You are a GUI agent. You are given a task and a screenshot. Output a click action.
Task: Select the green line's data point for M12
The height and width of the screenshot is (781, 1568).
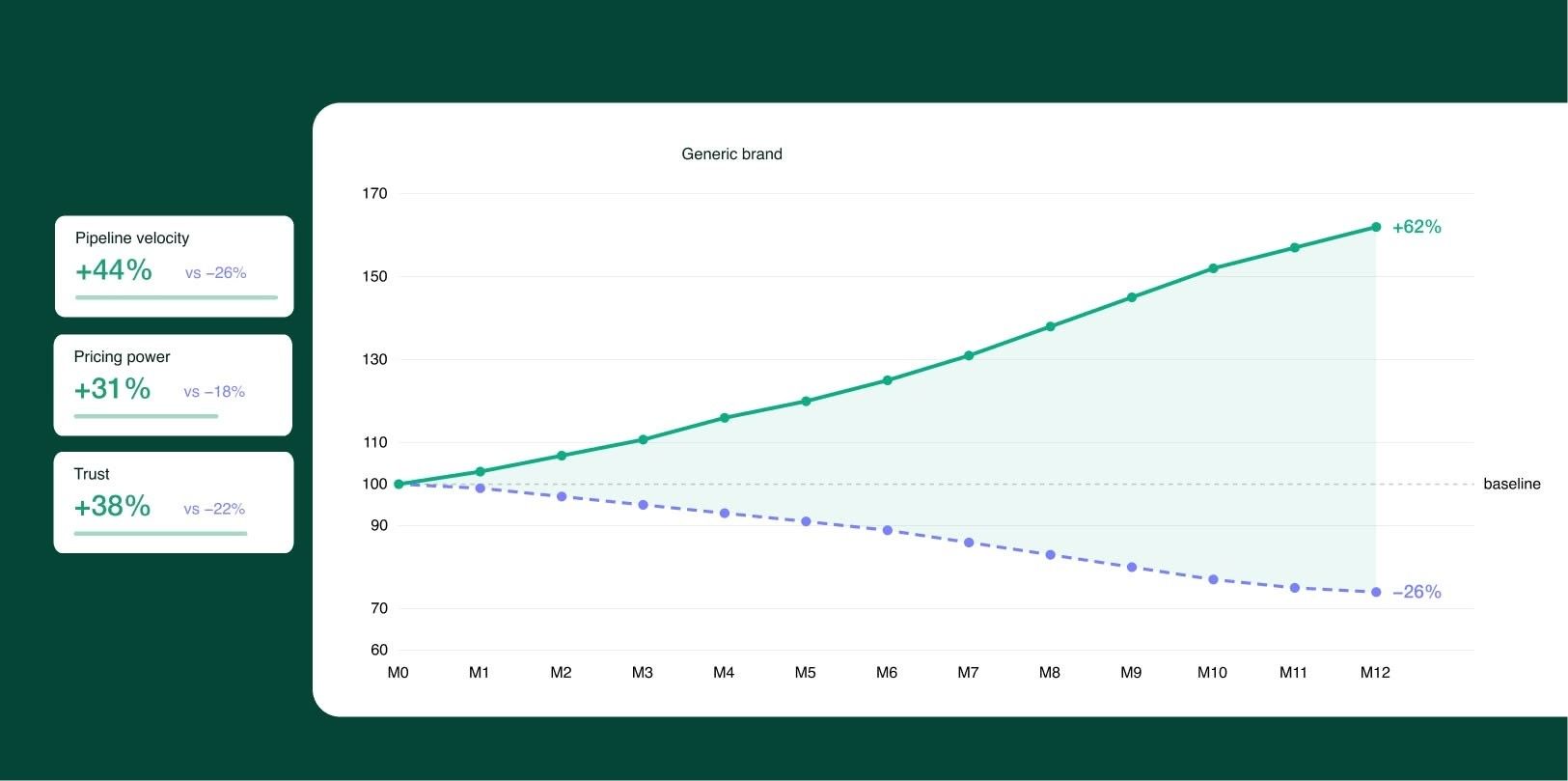coord(1376,227)
